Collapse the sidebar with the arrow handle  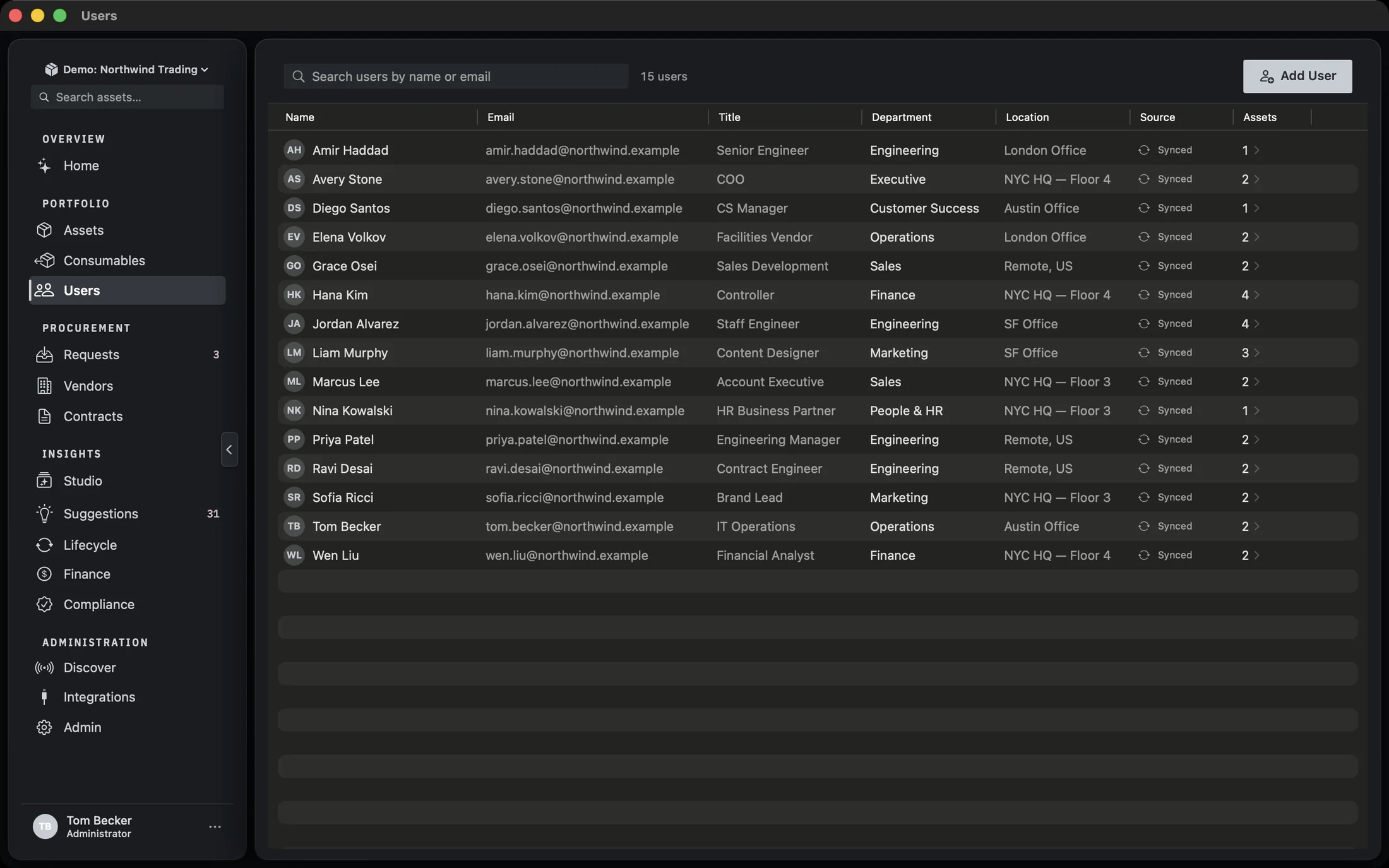pyautogui.click(x=229, y=449)
